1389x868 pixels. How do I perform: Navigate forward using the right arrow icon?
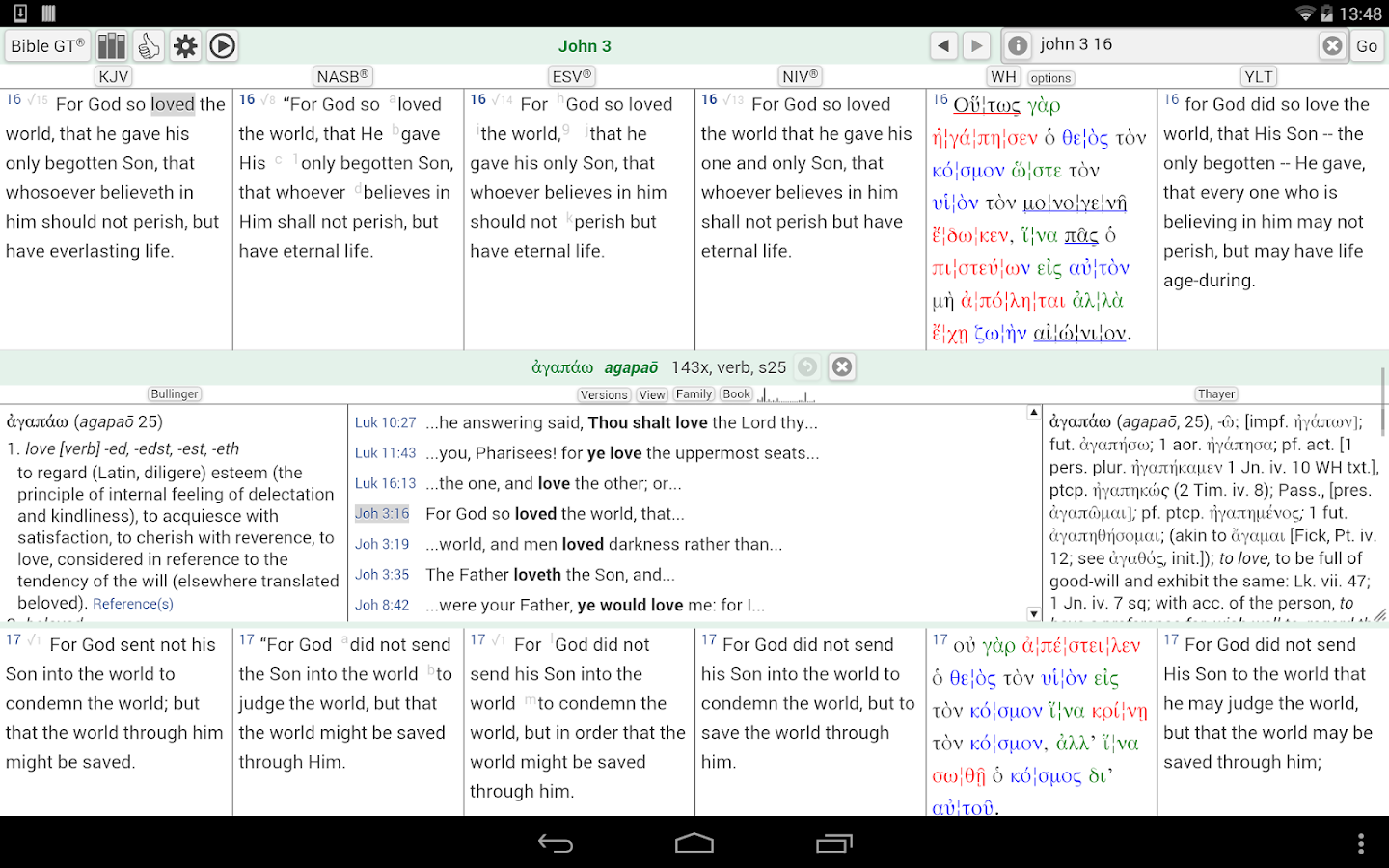coord(976,45)
